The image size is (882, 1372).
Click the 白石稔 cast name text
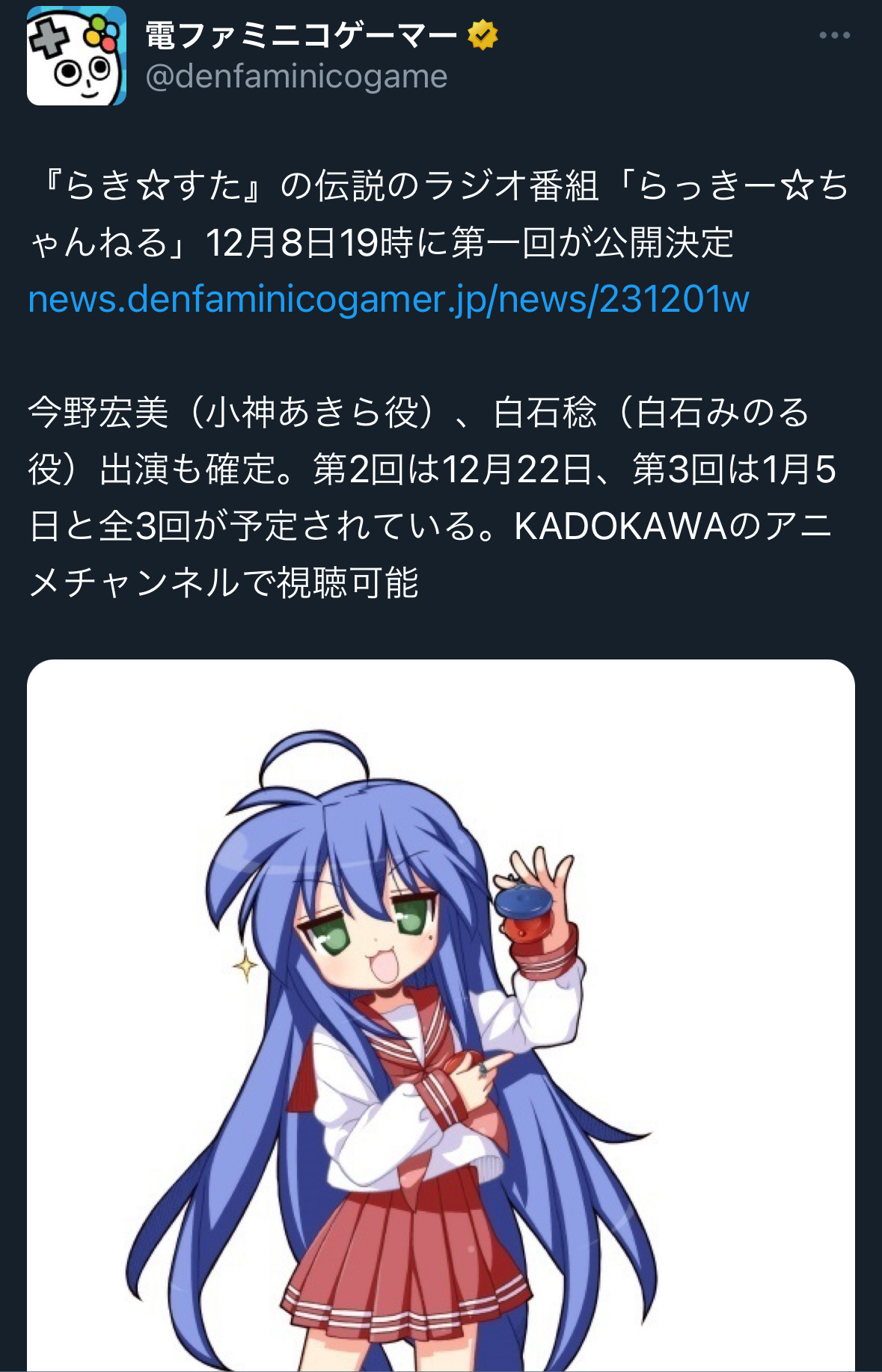(x=545, y=412)
